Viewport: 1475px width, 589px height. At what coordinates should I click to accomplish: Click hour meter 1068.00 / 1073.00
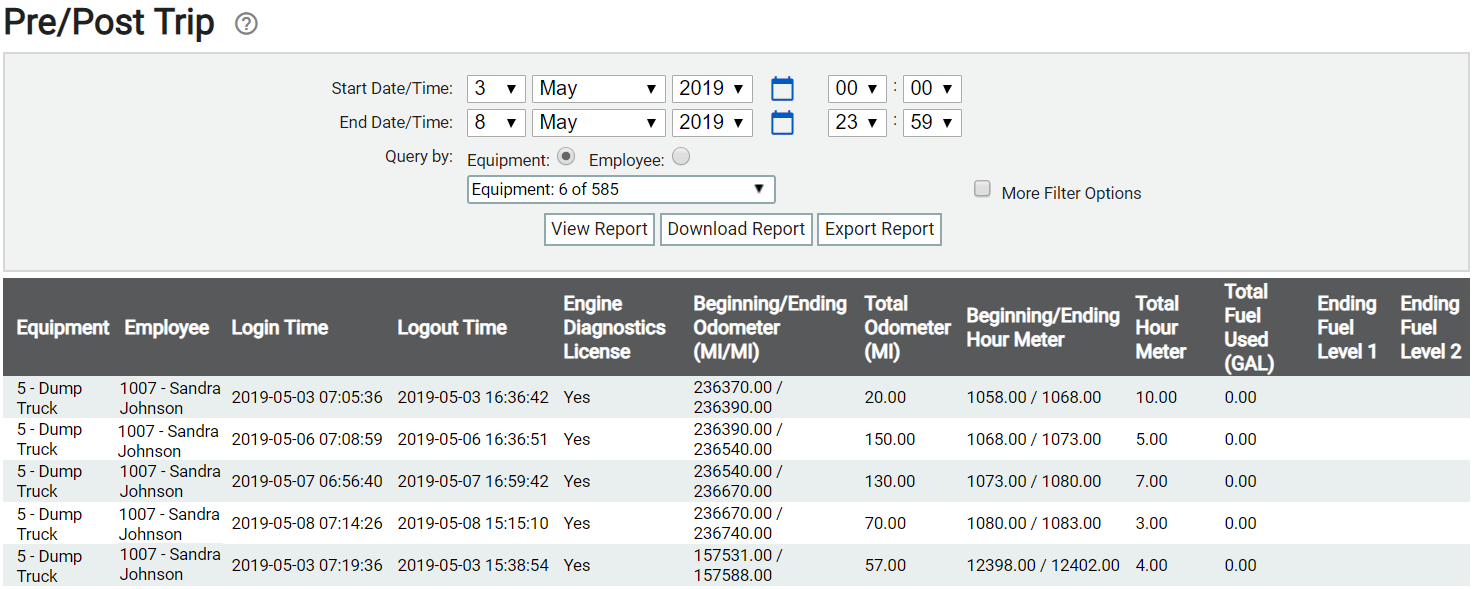pos(1034,440)
